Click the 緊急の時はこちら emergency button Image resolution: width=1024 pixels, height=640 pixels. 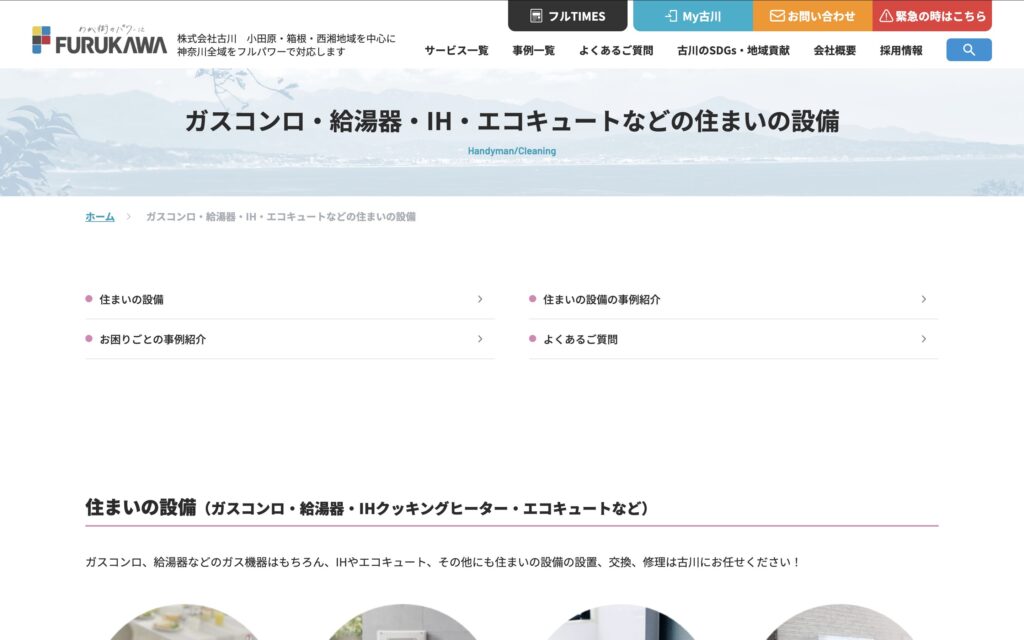click(932, 16)
